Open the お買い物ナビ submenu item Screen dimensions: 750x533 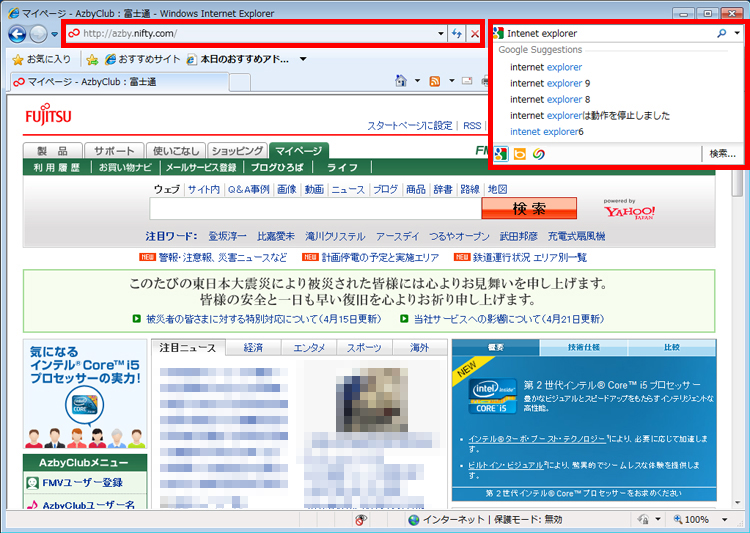click(x=125, y=167)
